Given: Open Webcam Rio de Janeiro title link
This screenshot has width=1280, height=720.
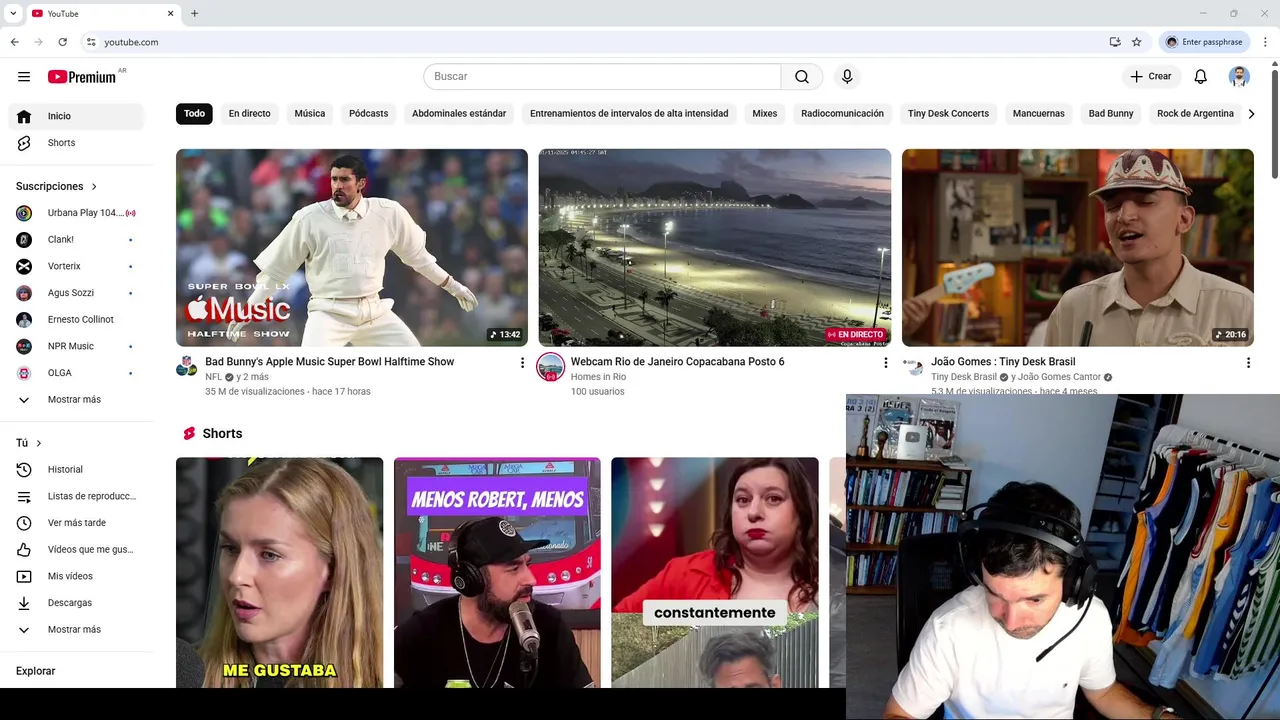Looking at the screenshot, I should tap(677, 362).
